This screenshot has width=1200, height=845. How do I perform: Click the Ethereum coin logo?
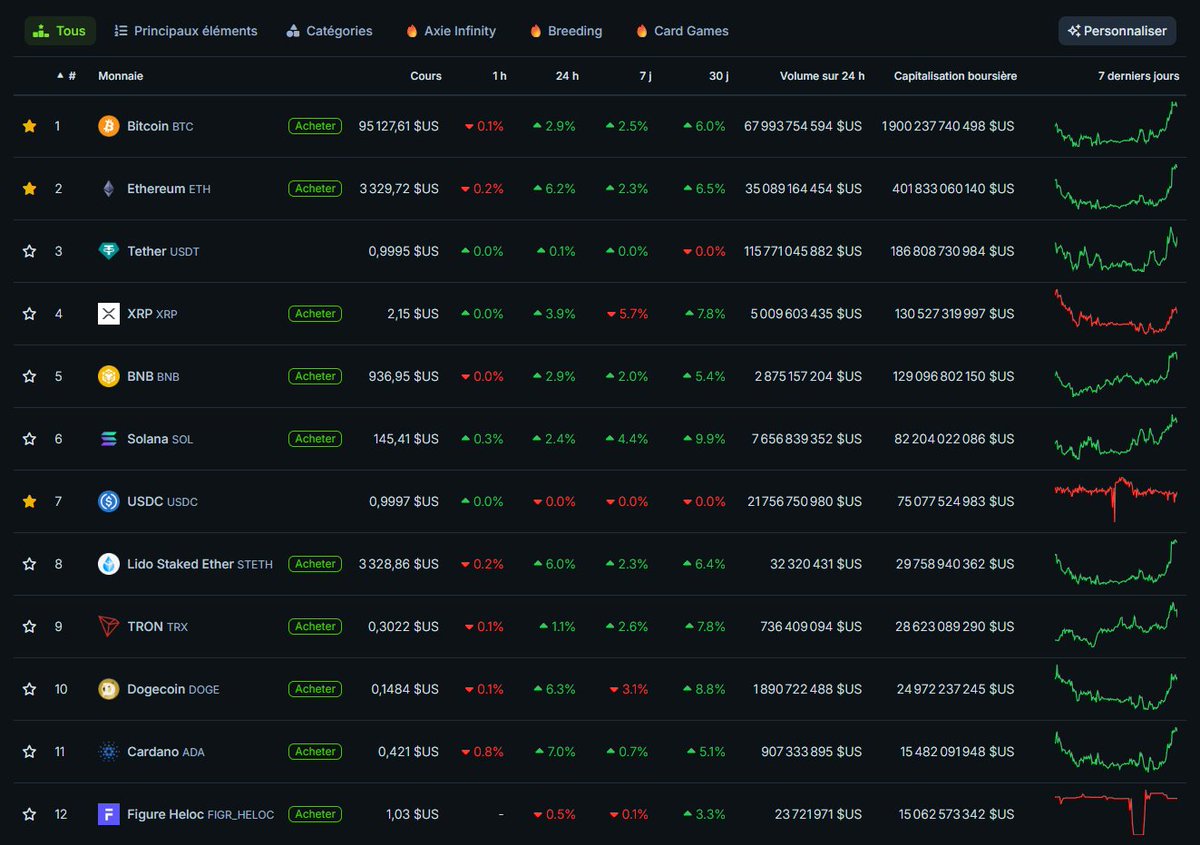[x=108, y=188]
